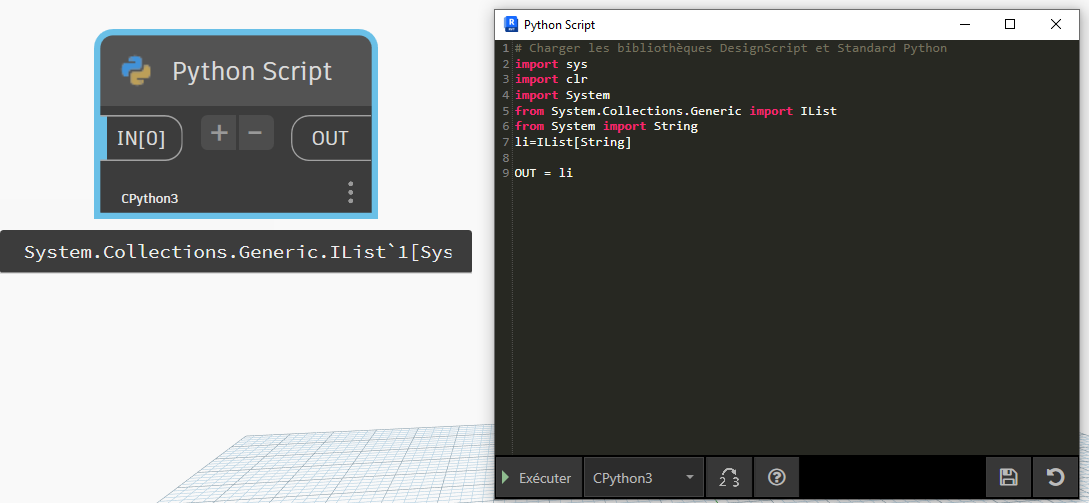Image resolution: width=1089 pixels, height=503 pixels.
Task: Add an input port with the plus button
Action: point(219,133)
